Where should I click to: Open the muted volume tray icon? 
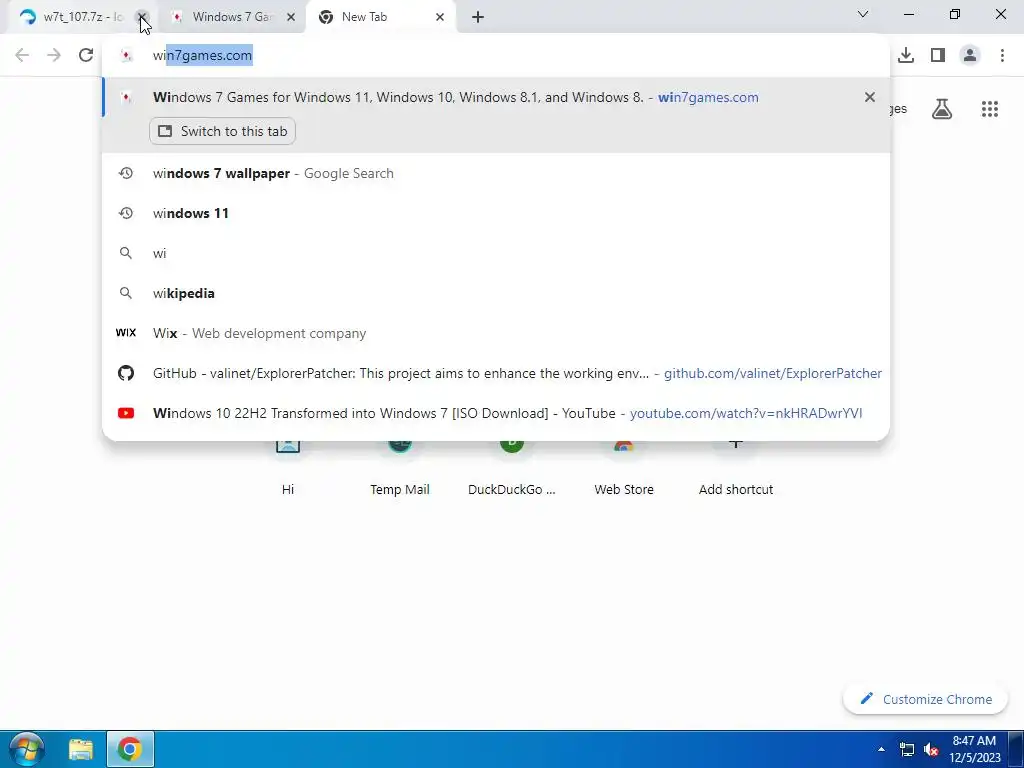click(931, 750)
